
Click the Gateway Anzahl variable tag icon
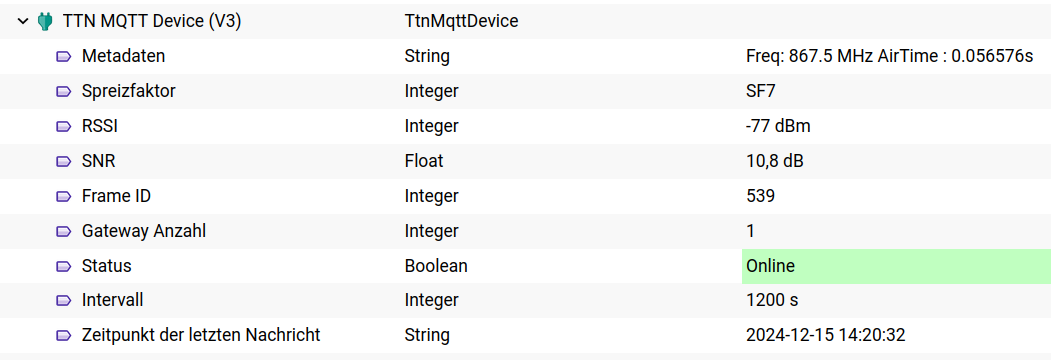tap(63, 231)
